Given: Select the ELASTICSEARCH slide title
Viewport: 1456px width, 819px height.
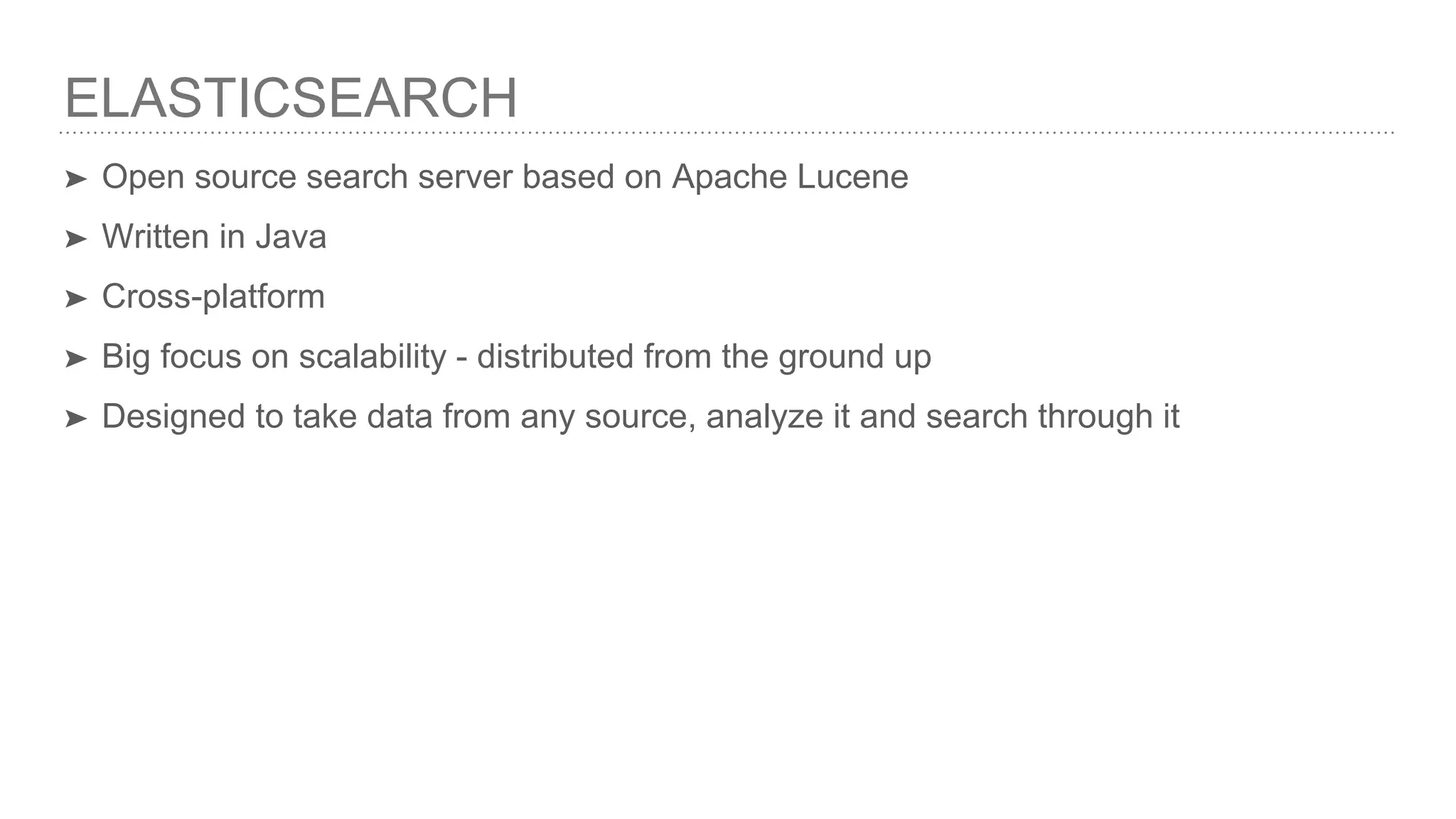Looking at the screenshot, I should point(291,98).
